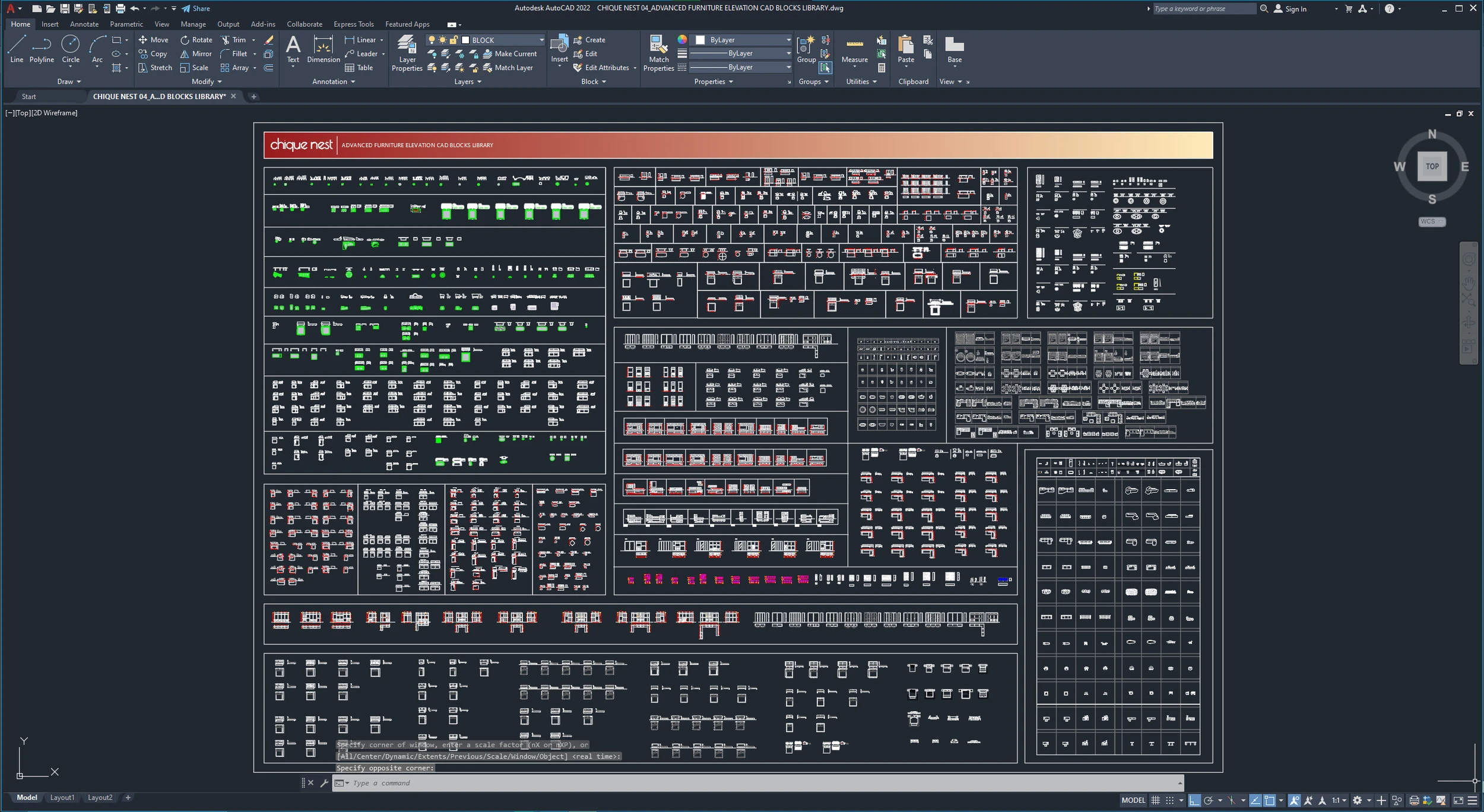Click the Fillet tool
This screenshot has width=1484, height=812.
point(234,53)
